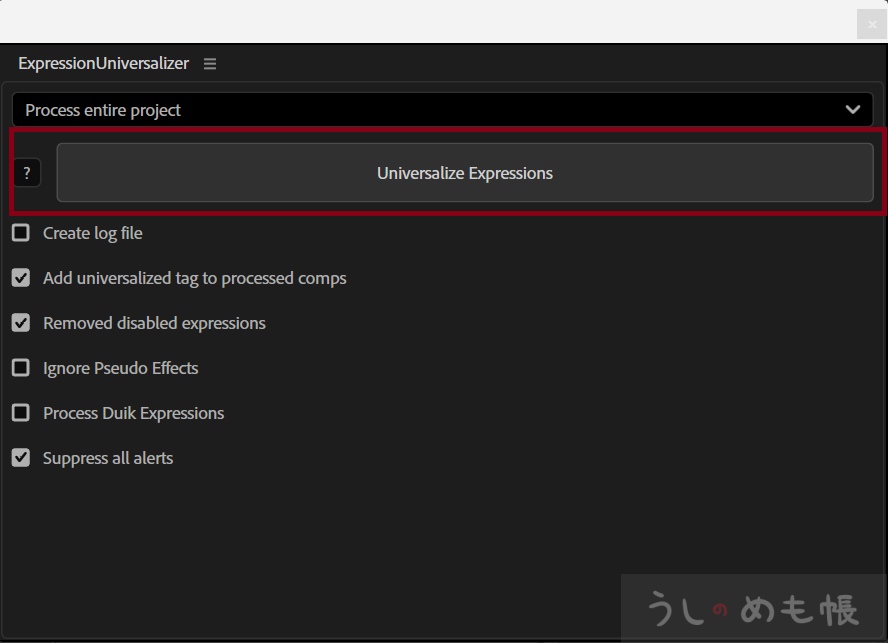Select the ExpressionUniversalizer panel title tab
The image size is (888, 643).
click(x=103, y=63)
